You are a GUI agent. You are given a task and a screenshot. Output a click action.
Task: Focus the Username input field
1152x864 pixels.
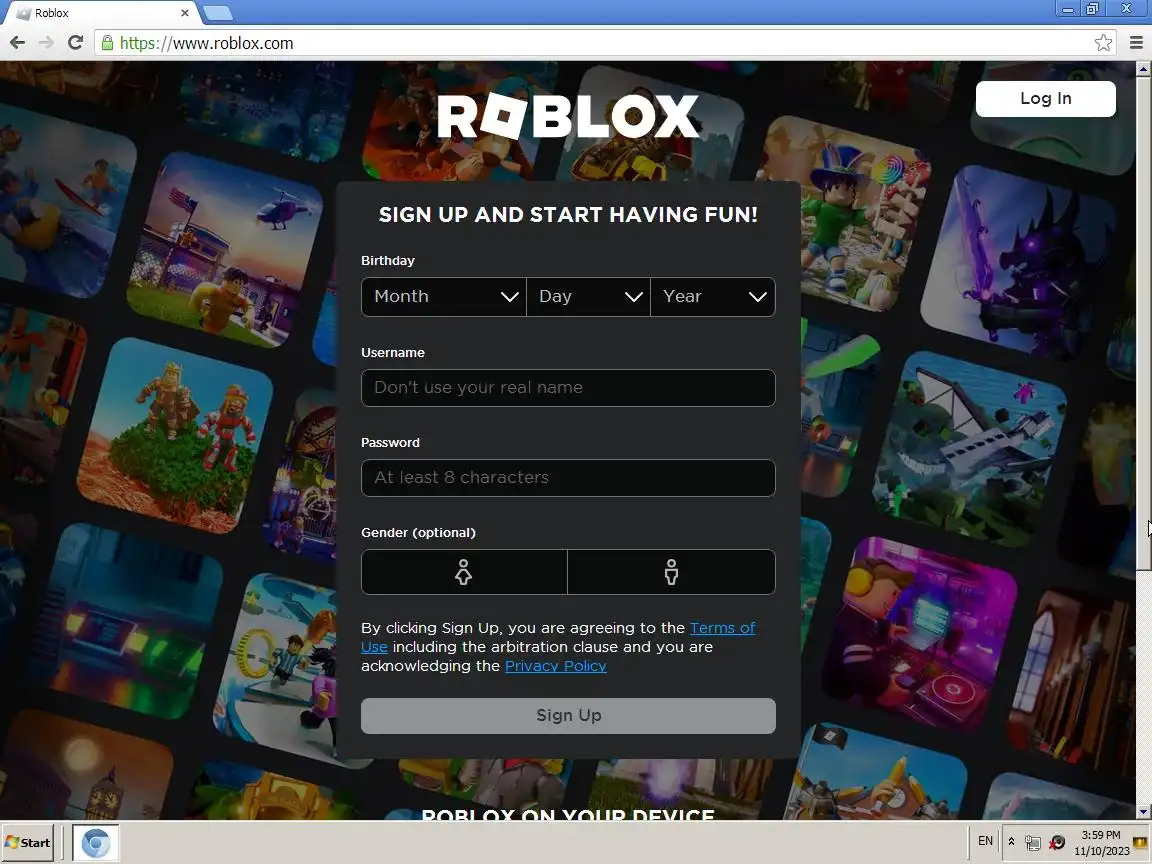pos(568,388)
